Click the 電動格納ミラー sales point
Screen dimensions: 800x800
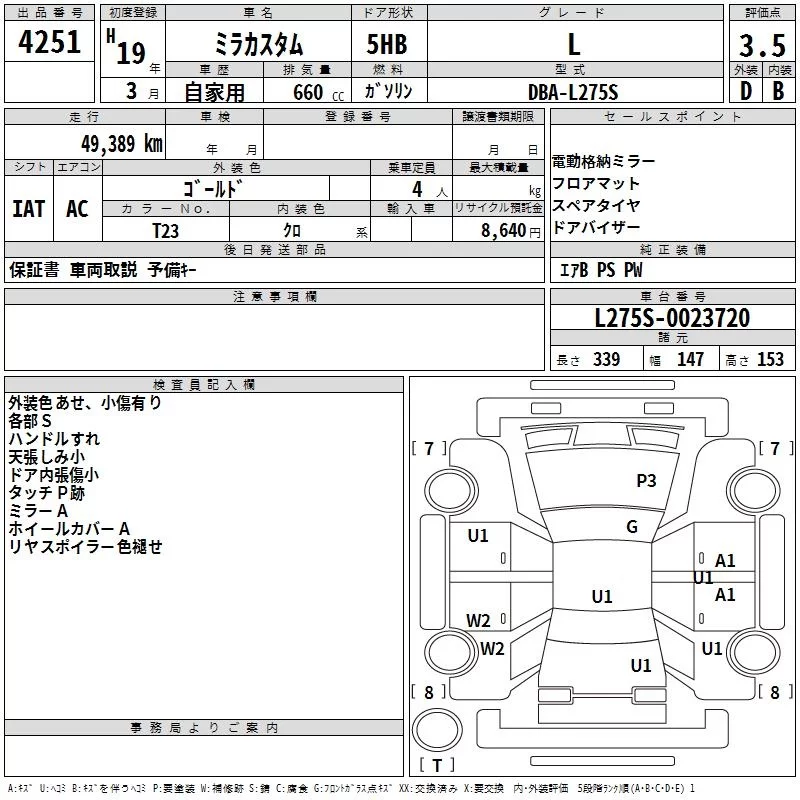[604, 162]
